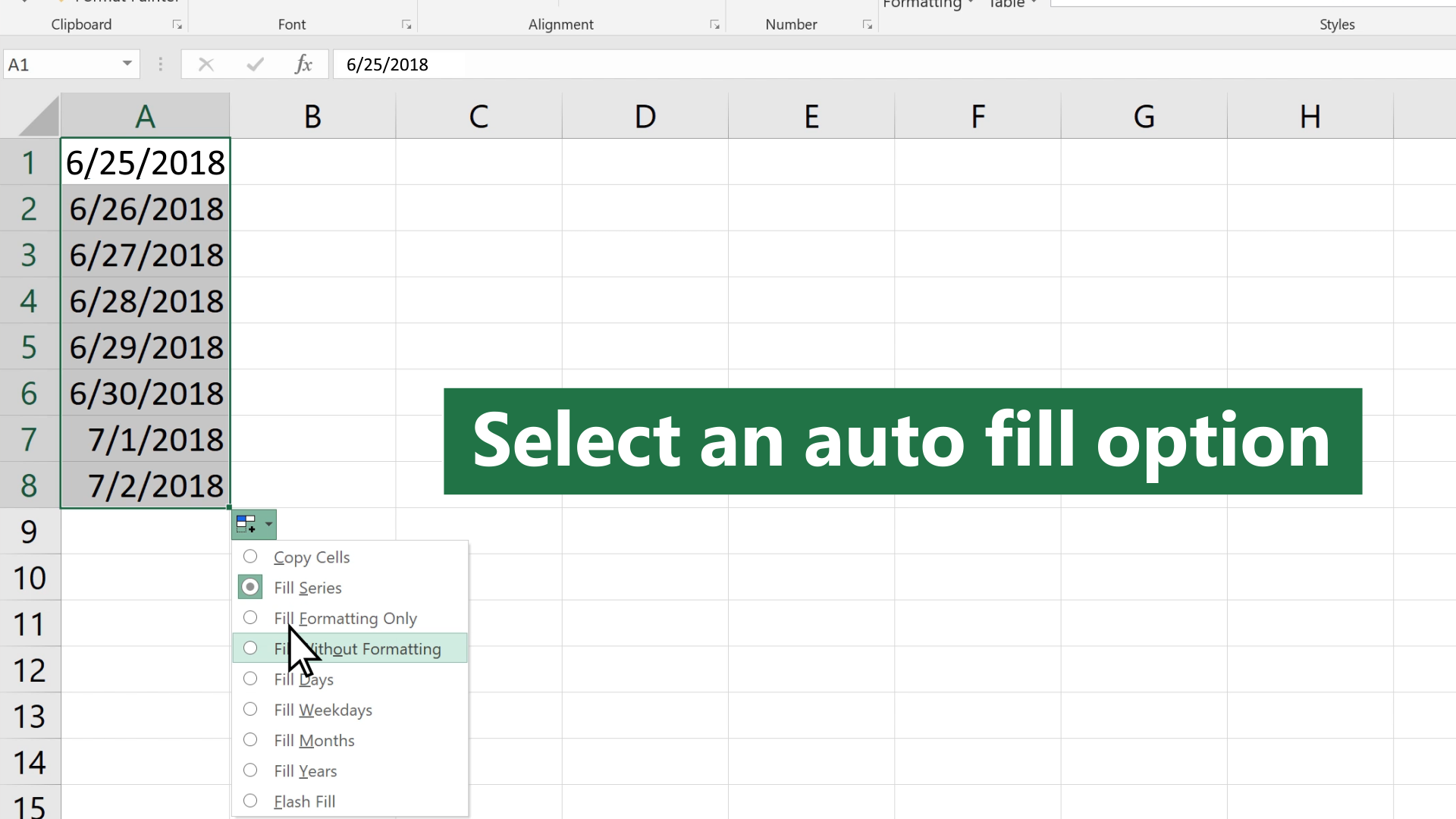Click cell containing 7/2/2018

point(145,485)
